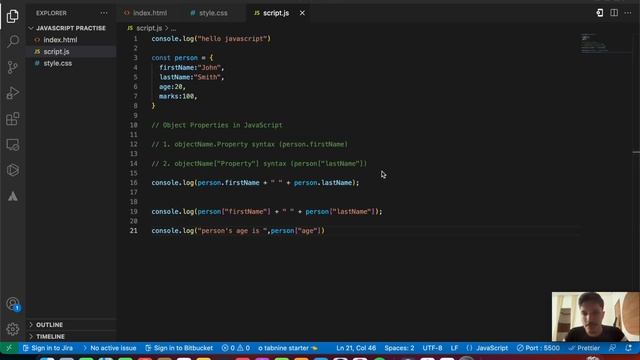640x360 pixels.
Task: Click Sign in to Jira
Action: coord(48,348)
